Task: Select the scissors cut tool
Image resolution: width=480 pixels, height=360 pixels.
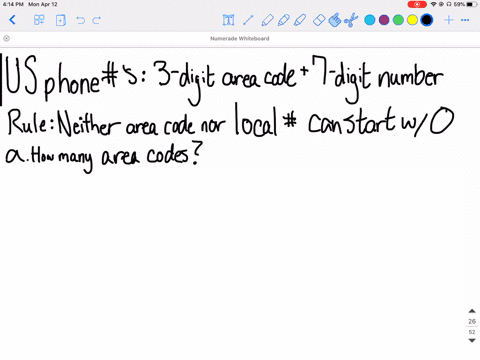Action: [351, 20]
